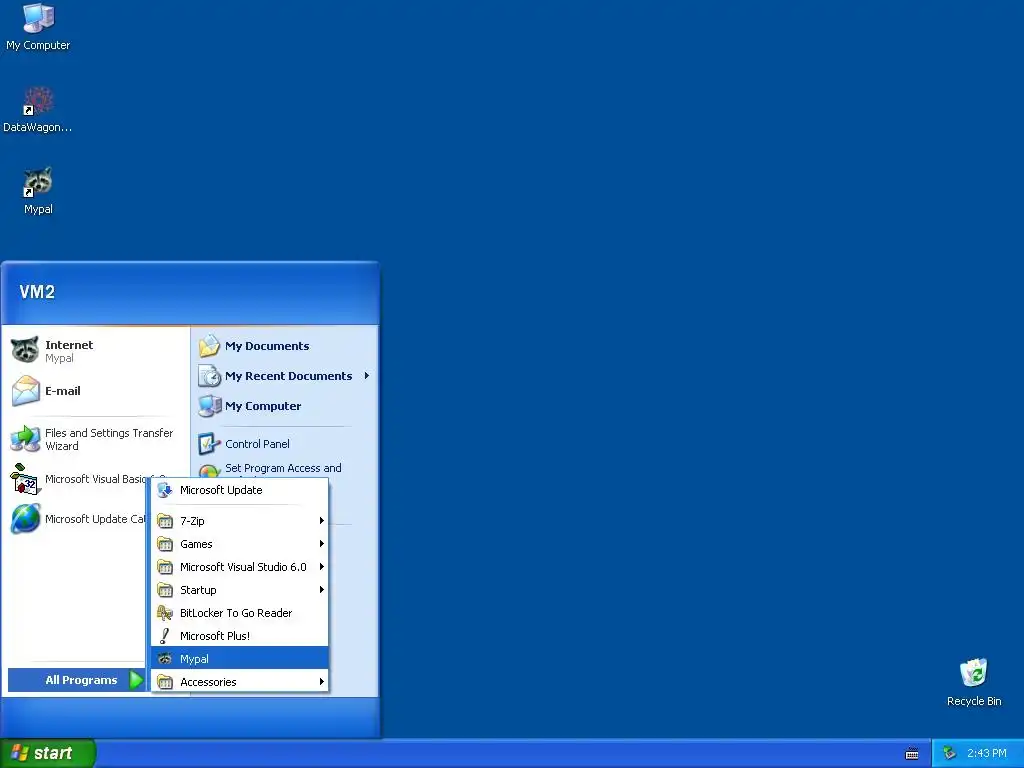The width and height of the screenshot is (1024, 768).
Task: Click the 2:43 PM clock
Action: [x=987, y=754]
